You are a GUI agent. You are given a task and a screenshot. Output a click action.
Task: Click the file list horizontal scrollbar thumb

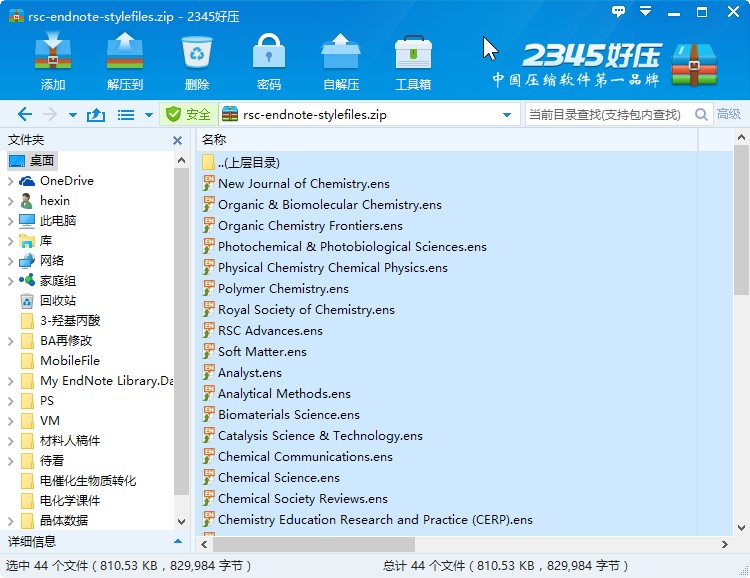(x=314, y=545)
